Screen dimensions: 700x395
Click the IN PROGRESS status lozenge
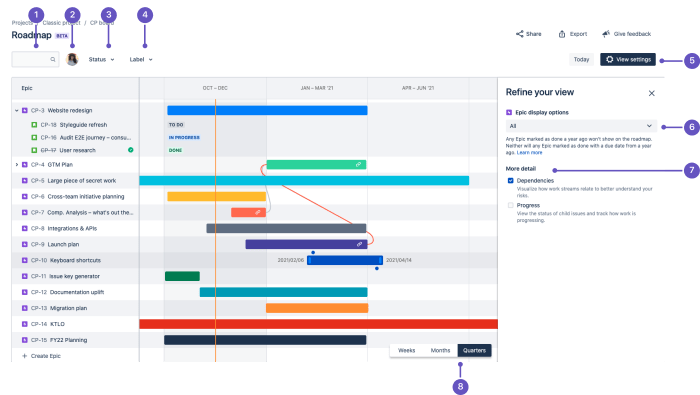coord(184,137)
